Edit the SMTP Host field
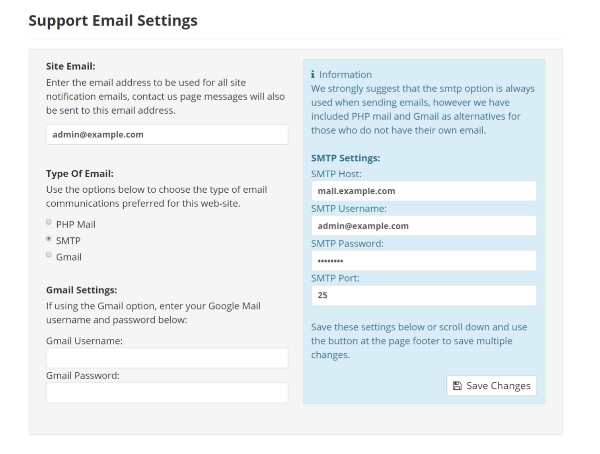 click(x=424, y=191)
